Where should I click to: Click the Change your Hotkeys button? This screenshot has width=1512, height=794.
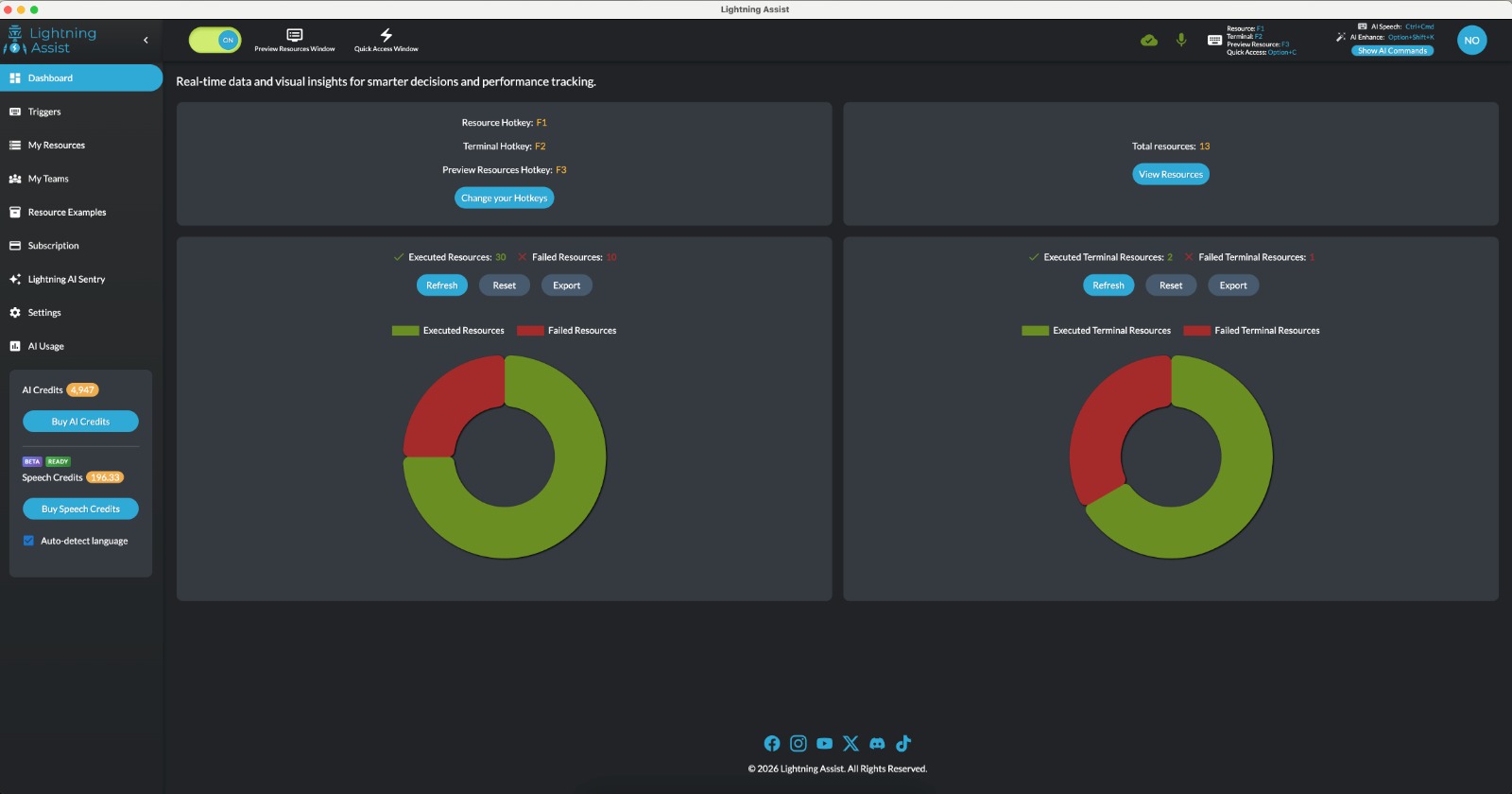point(504,198)
